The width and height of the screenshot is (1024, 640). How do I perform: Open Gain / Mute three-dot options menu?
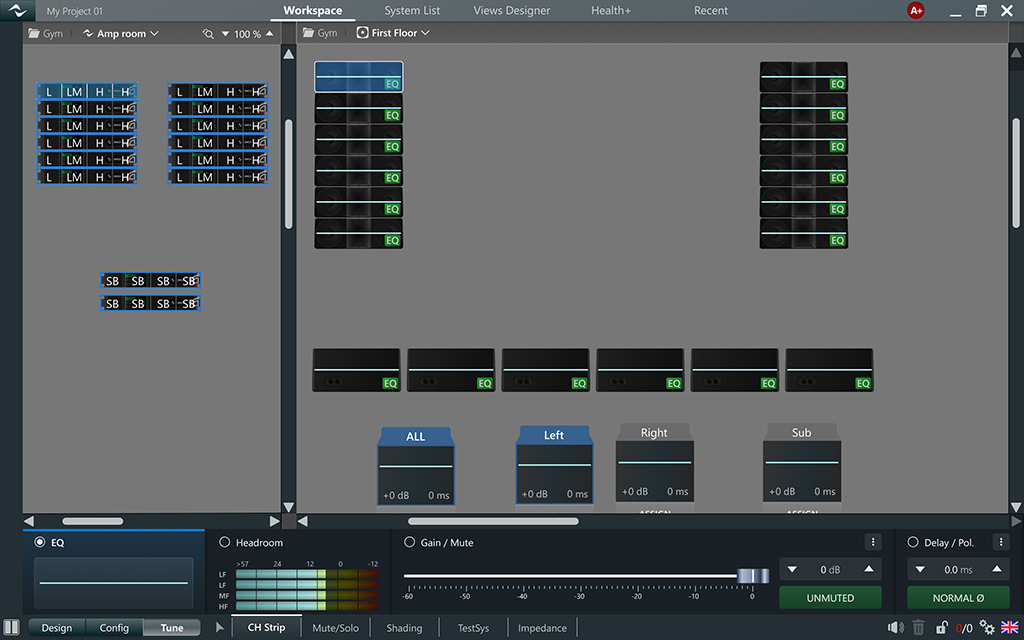[x=873, y=542]
